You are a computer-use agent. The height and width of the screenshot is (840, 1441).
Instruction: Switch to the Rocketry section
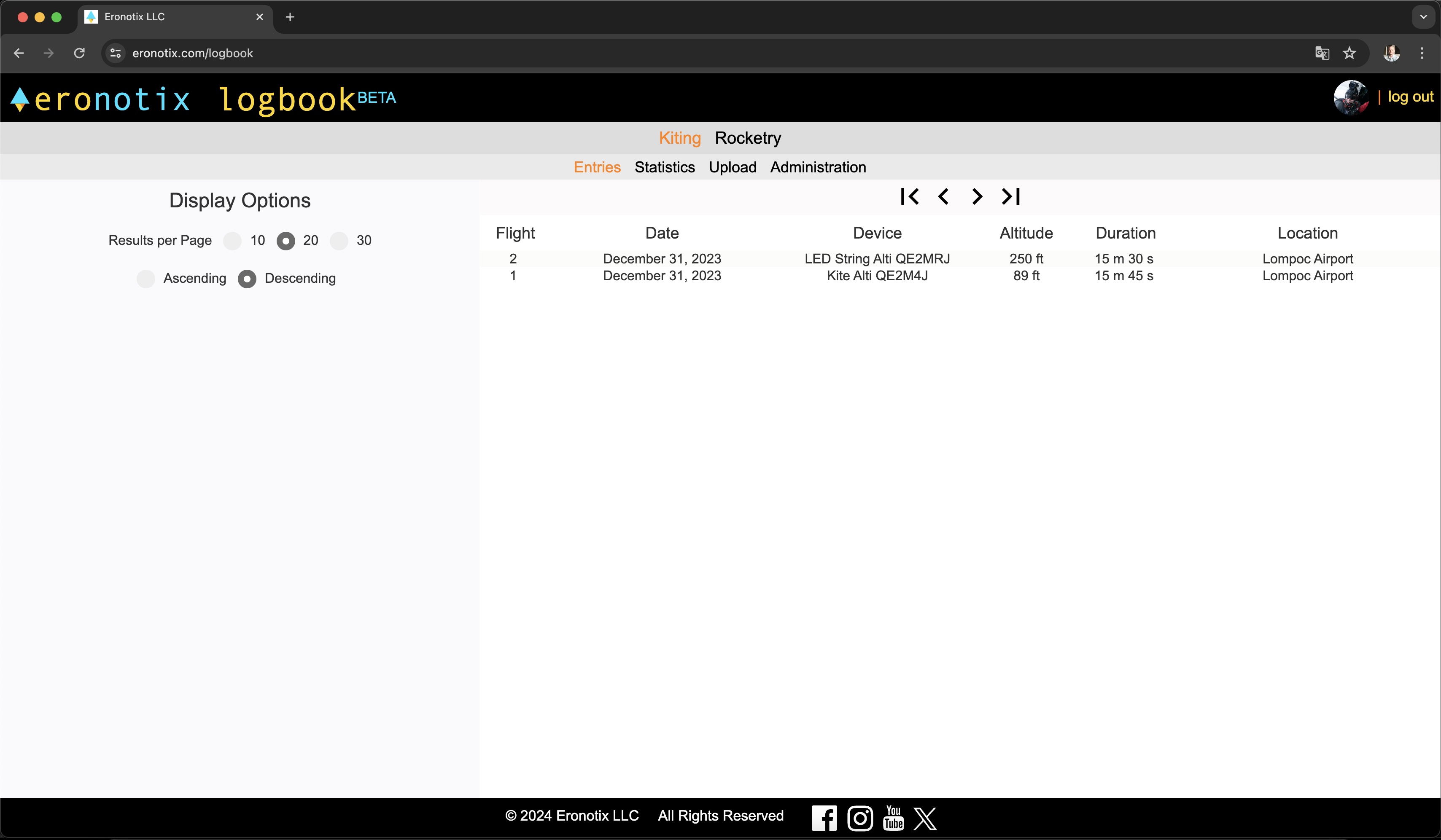(x=747, y=138)
